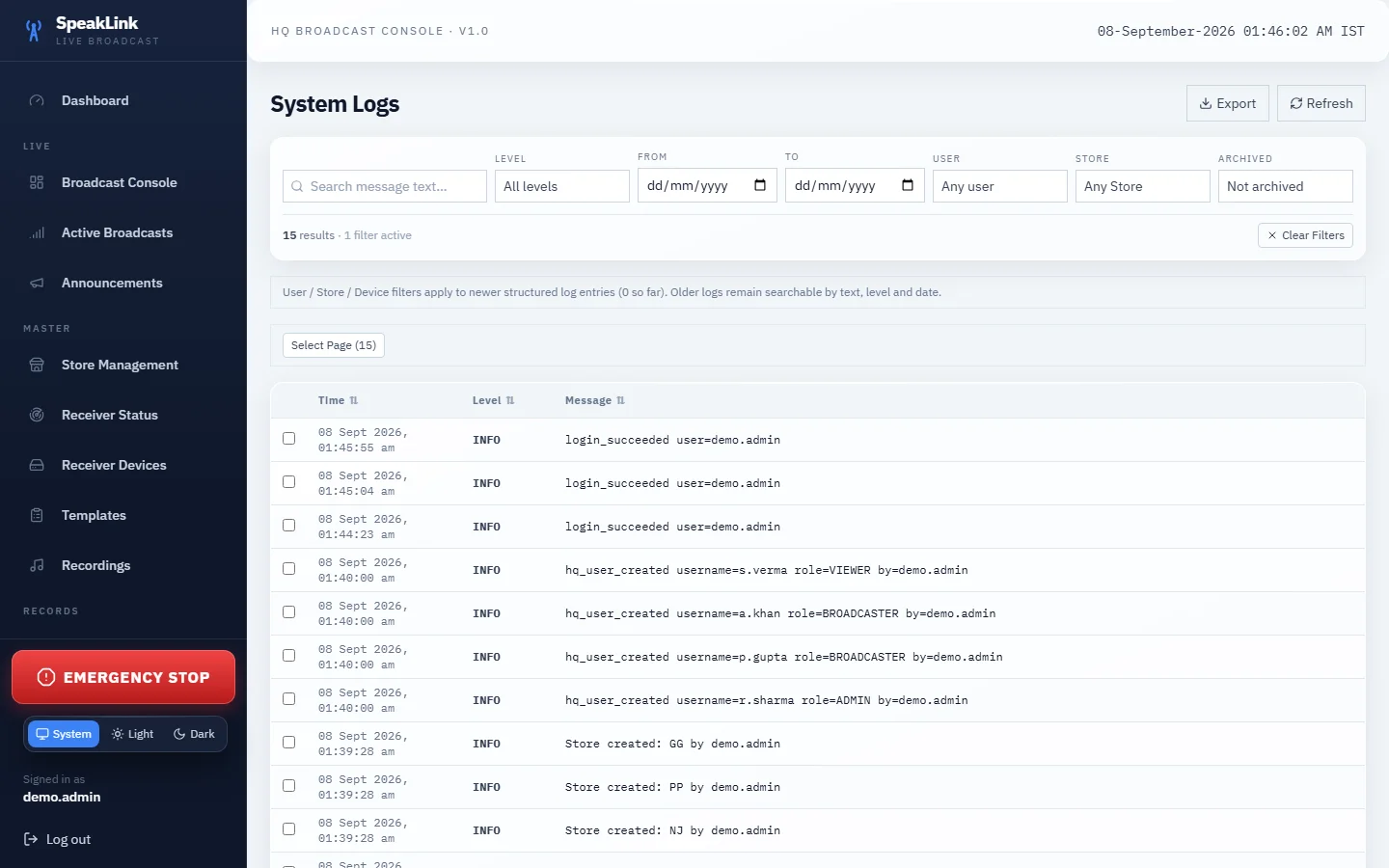Viewport: 1389px width, 868px height.
Task: Open Receiver Devices page
Action: tap(123, 465)
